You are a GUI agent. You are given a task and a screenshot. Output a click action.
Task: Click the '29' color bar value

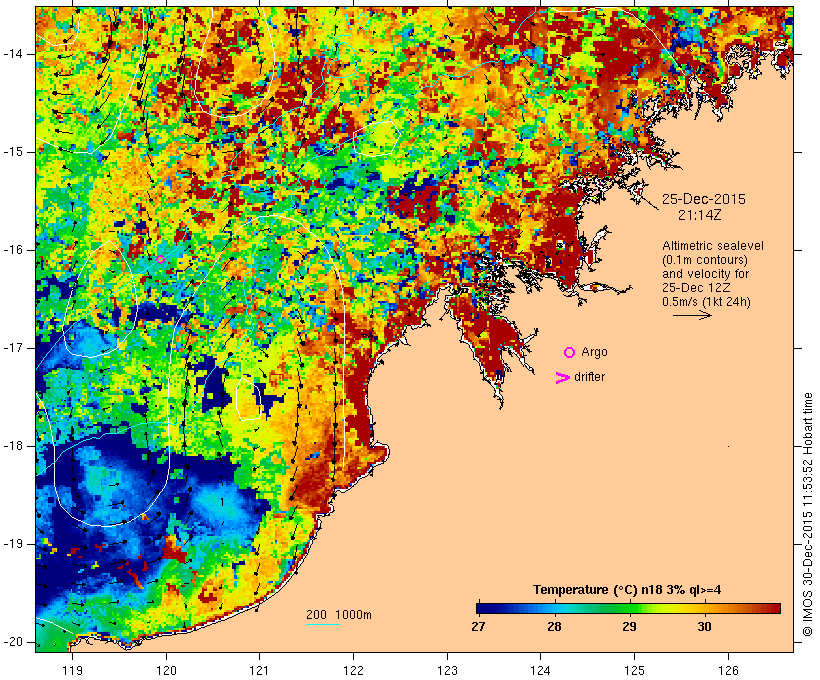[630, 627]
